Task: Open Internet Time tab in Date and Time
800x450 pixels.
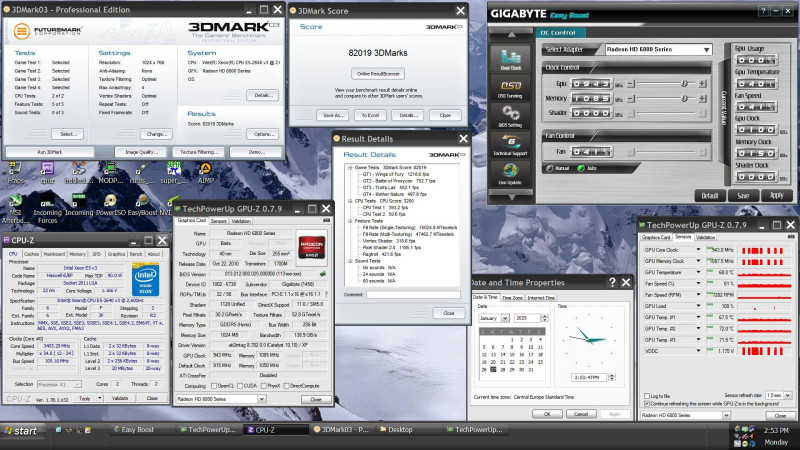Action: coord(541,298)
